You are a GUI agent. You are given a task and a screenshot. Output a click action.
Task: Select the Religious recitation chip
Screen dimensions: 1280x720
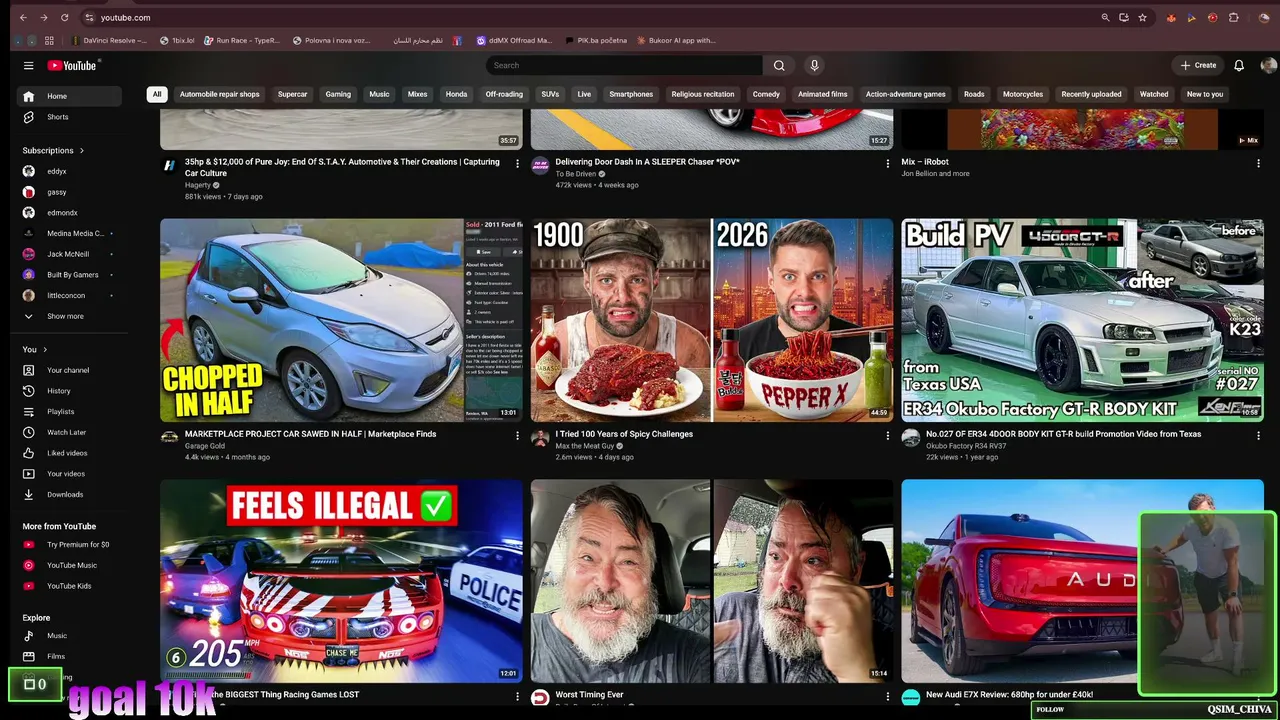(703, 94)
